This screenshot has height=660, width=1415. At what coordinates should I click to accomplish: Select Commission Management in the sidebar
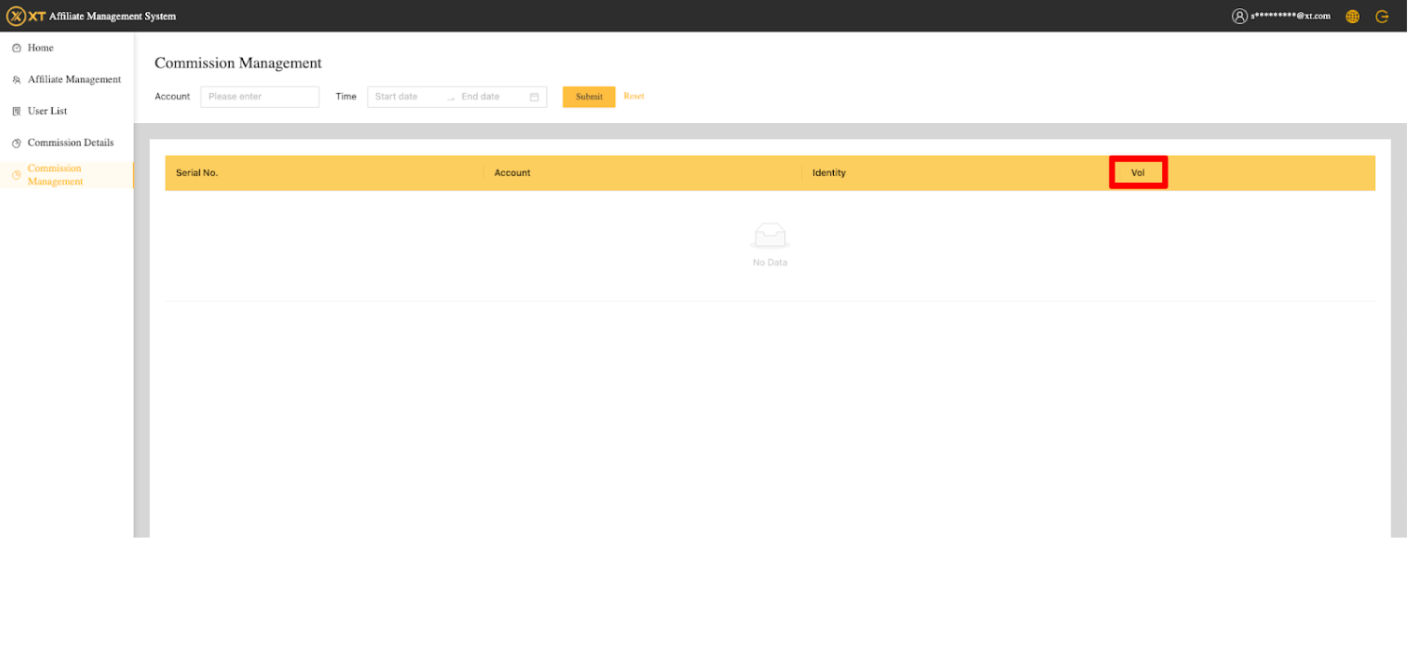pyautogui.click(x=55, y=175)
